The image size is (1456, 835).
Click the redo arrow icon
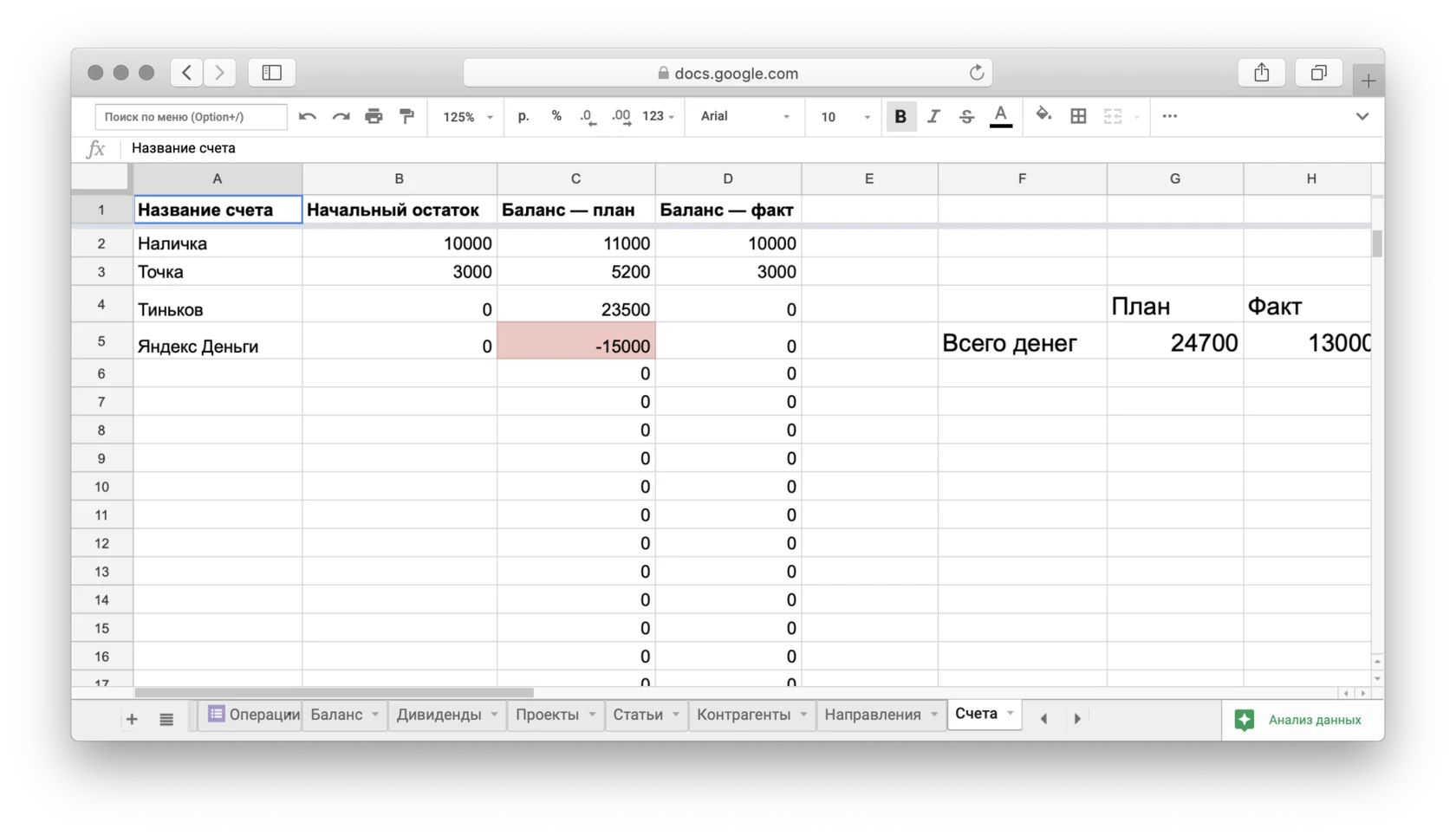(341, 117)
